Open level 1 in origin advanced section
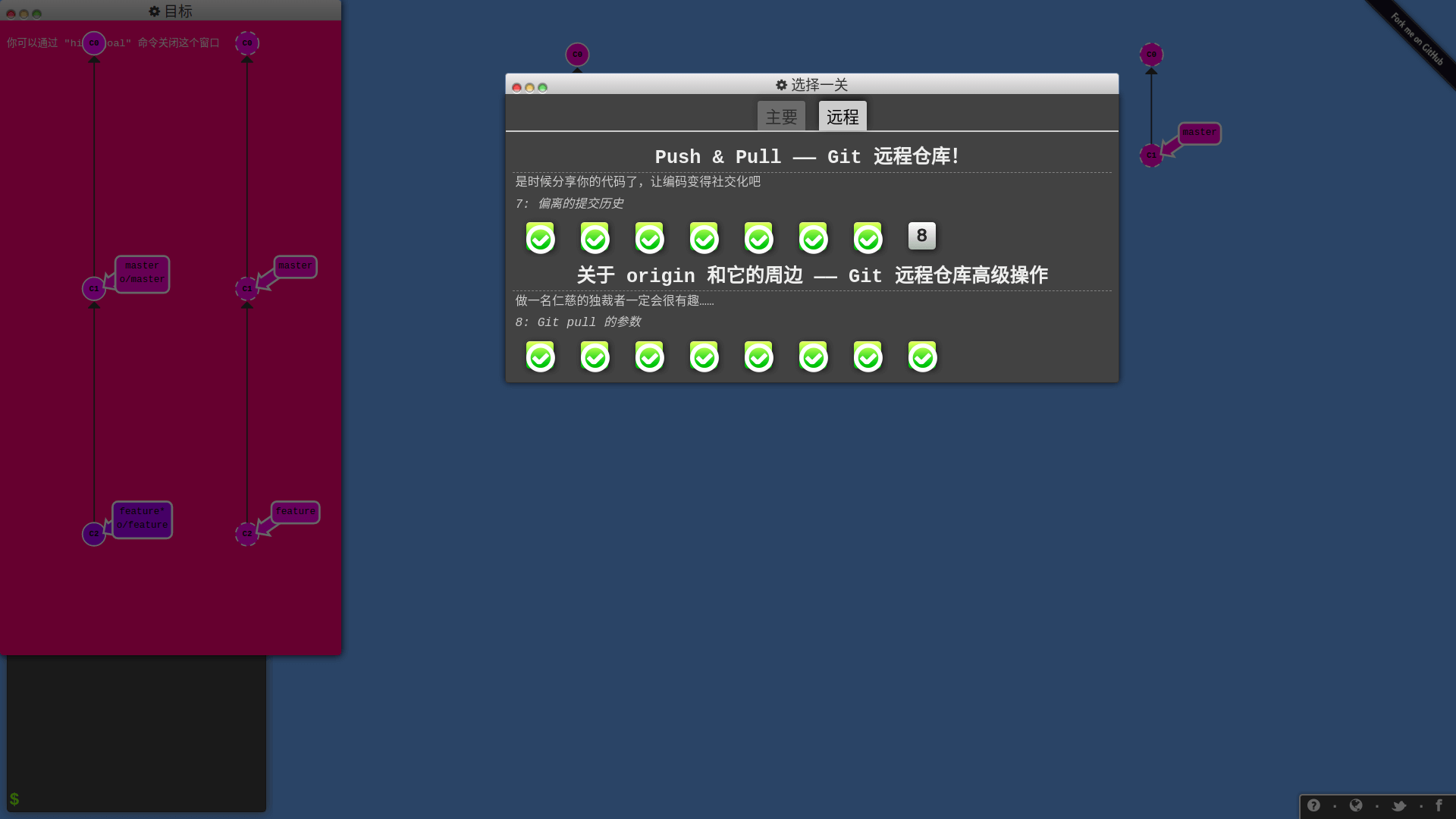 click(540, 356)
